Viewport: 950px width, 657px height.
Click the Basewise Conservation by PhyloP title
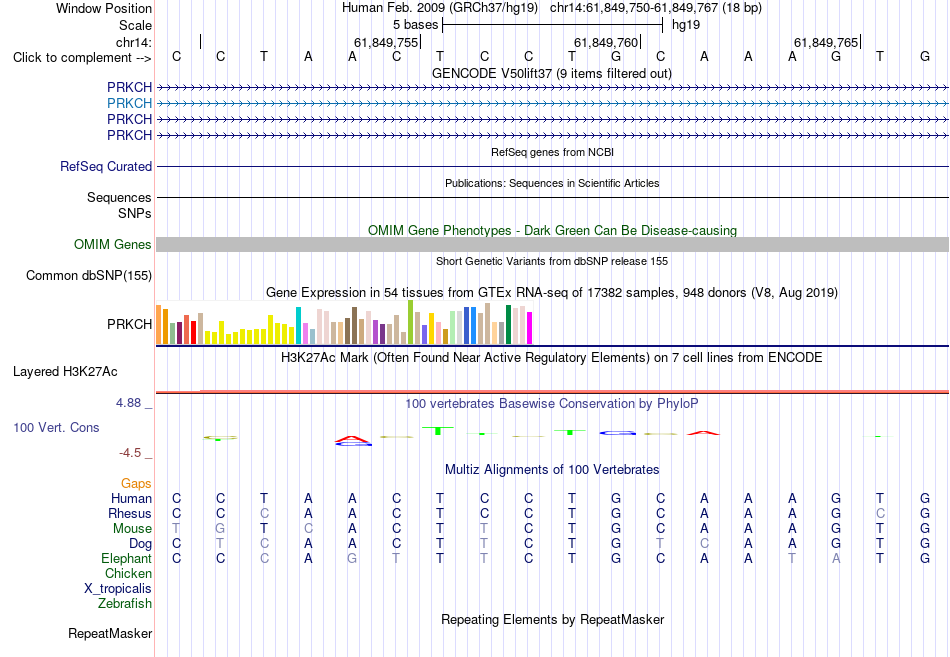click(x=551, y=404)
